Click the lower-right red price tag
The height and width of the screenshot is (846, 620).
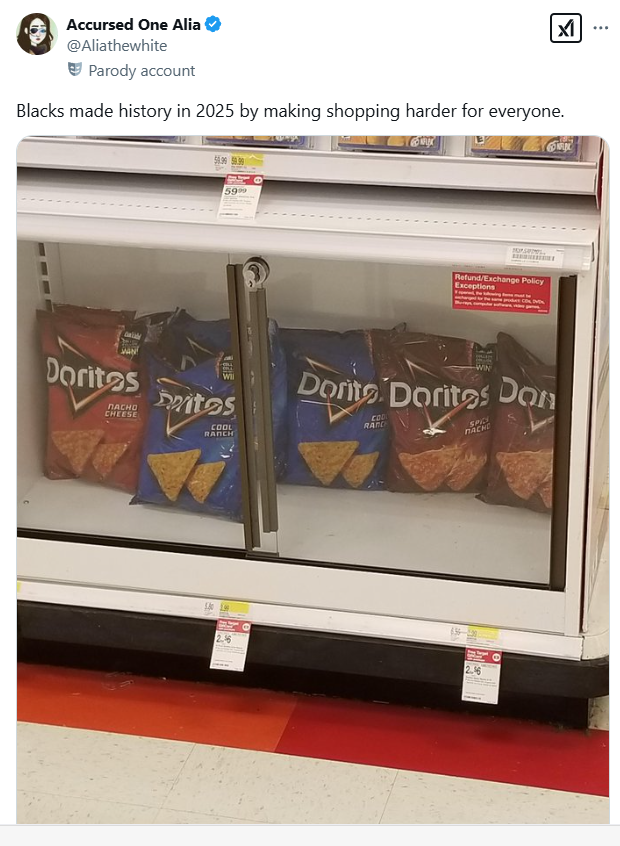(482, 676)
